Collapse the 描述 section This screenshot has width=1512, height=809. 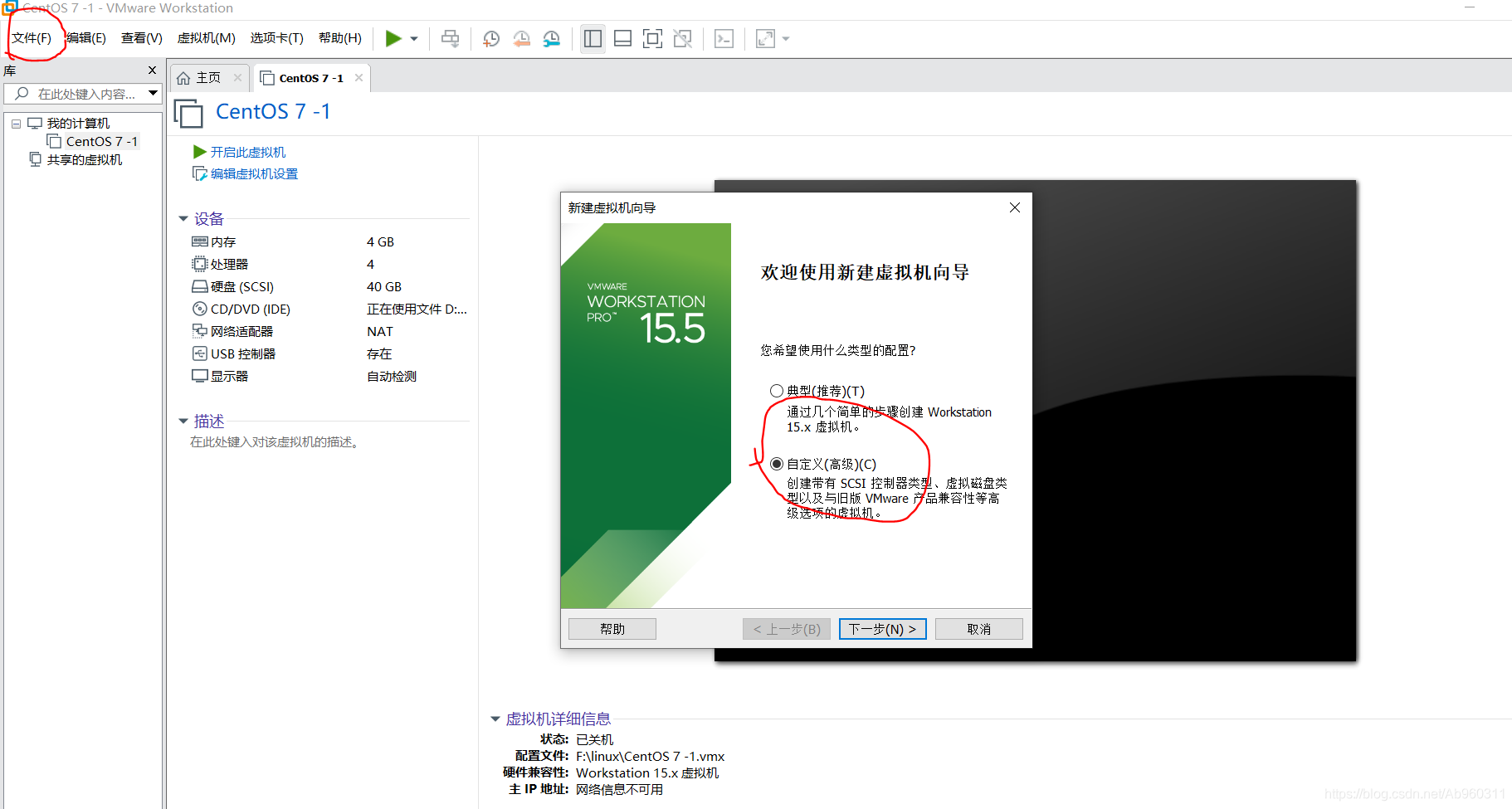tap(183, 422)
